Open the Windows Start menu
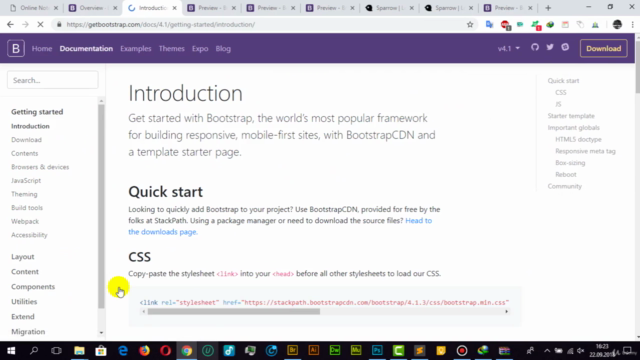 pos(11,351)
